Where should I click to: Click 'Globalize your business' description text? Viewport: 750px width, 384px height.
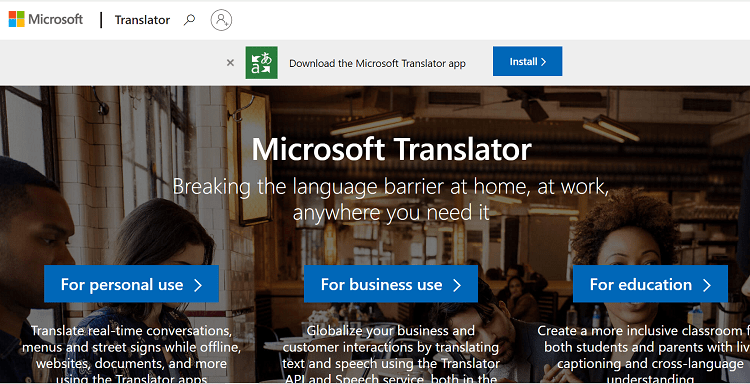[x=391, y=355]
